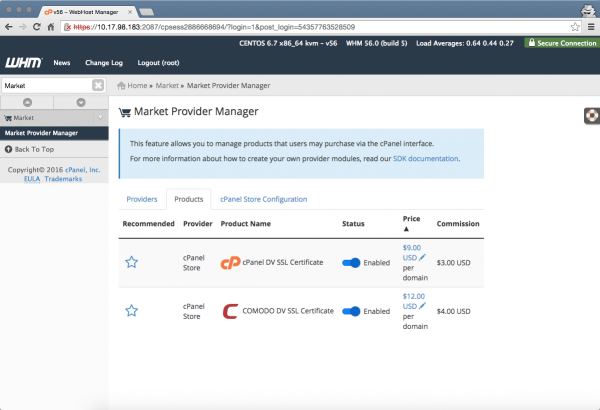This screenshot has width=600, height=410.
Task: Focus the Market search input field
Action: 47,85
